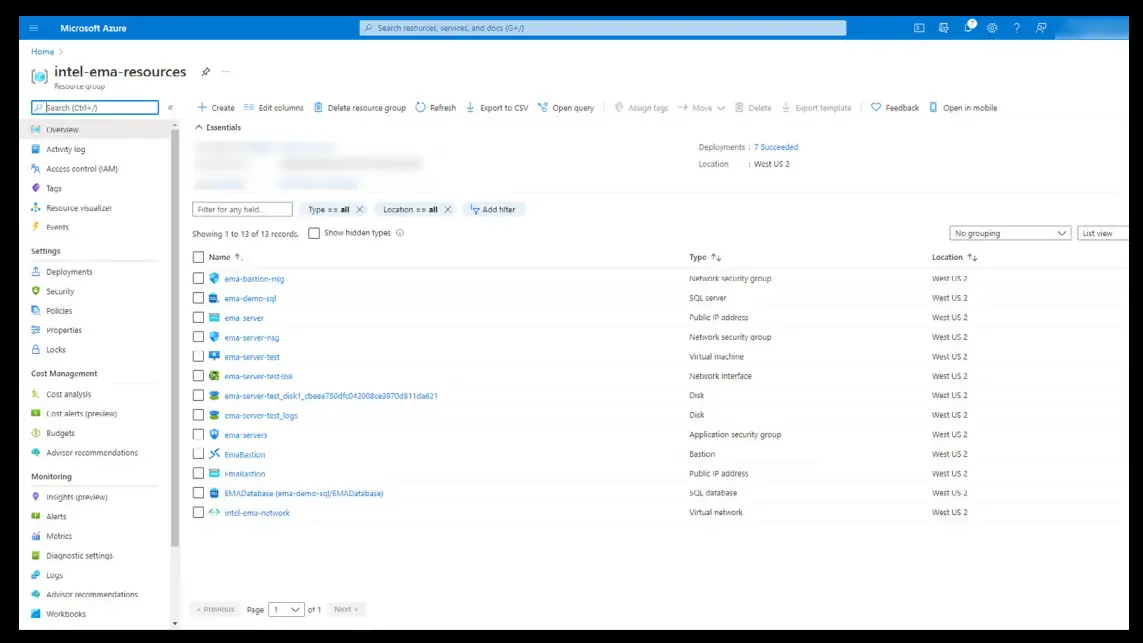
Task: Click the Metrics chart icon
Action: (x=36, y=536)
